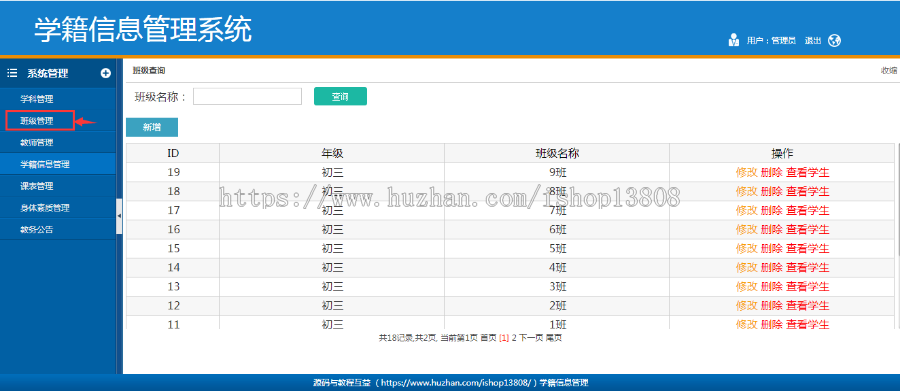Viewport: 900px width, 391px height.
Task: Click 查看学生 for the 5班 row
Action: click(x=808, y=249)
